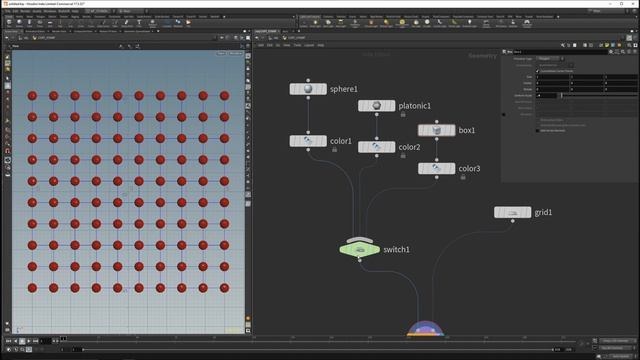Add a Camera from the lights shelf
The image size is (640, 360).
point(304,24)
